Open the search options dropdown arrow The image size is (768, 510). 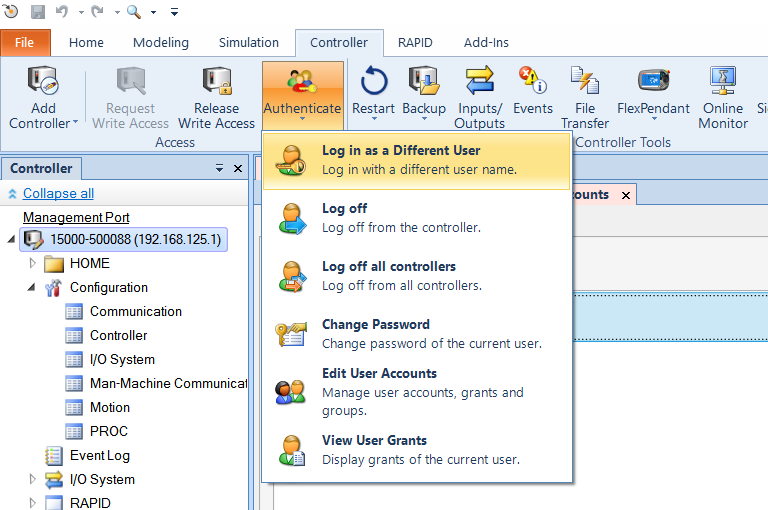coord(153,12)
